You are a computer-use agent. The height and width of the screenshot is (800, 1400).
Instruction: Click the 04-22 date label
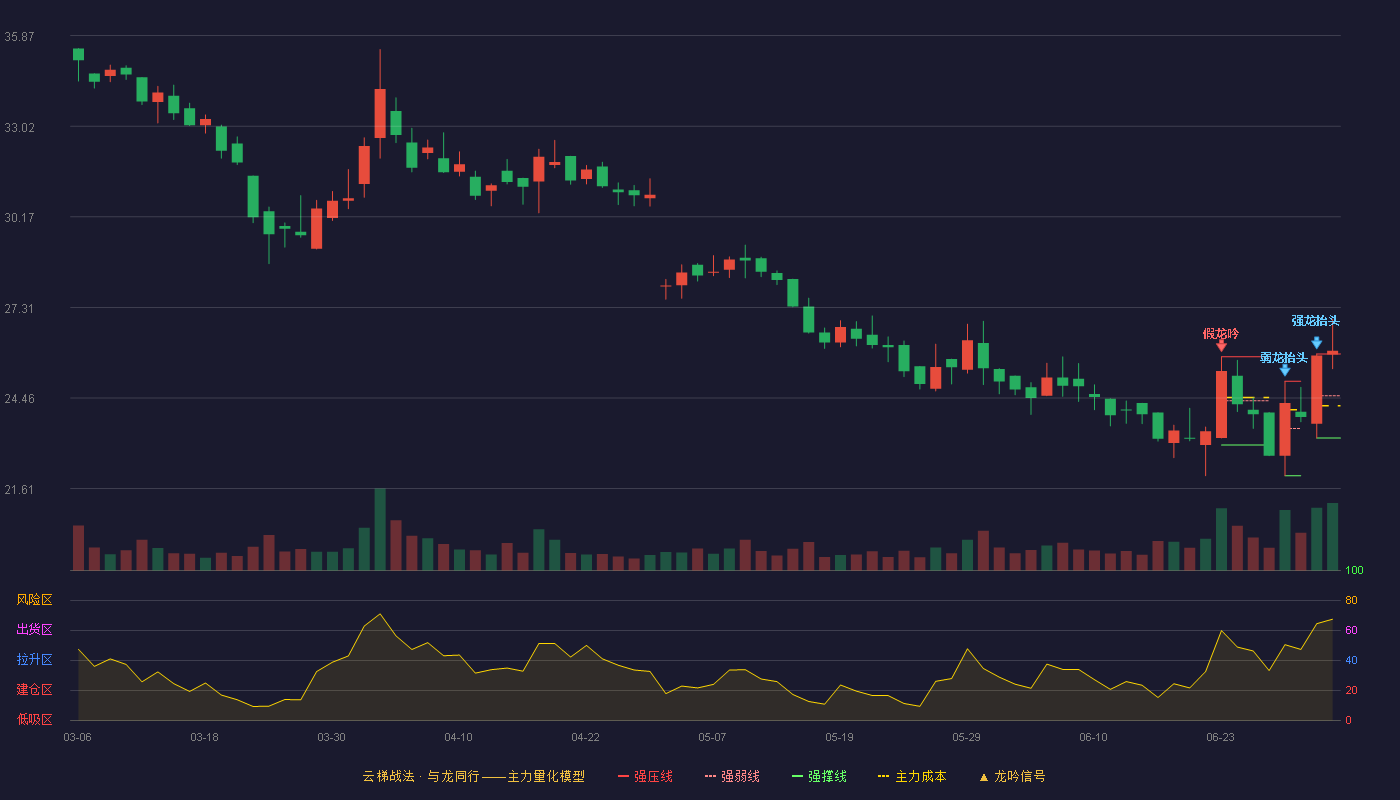585,737
